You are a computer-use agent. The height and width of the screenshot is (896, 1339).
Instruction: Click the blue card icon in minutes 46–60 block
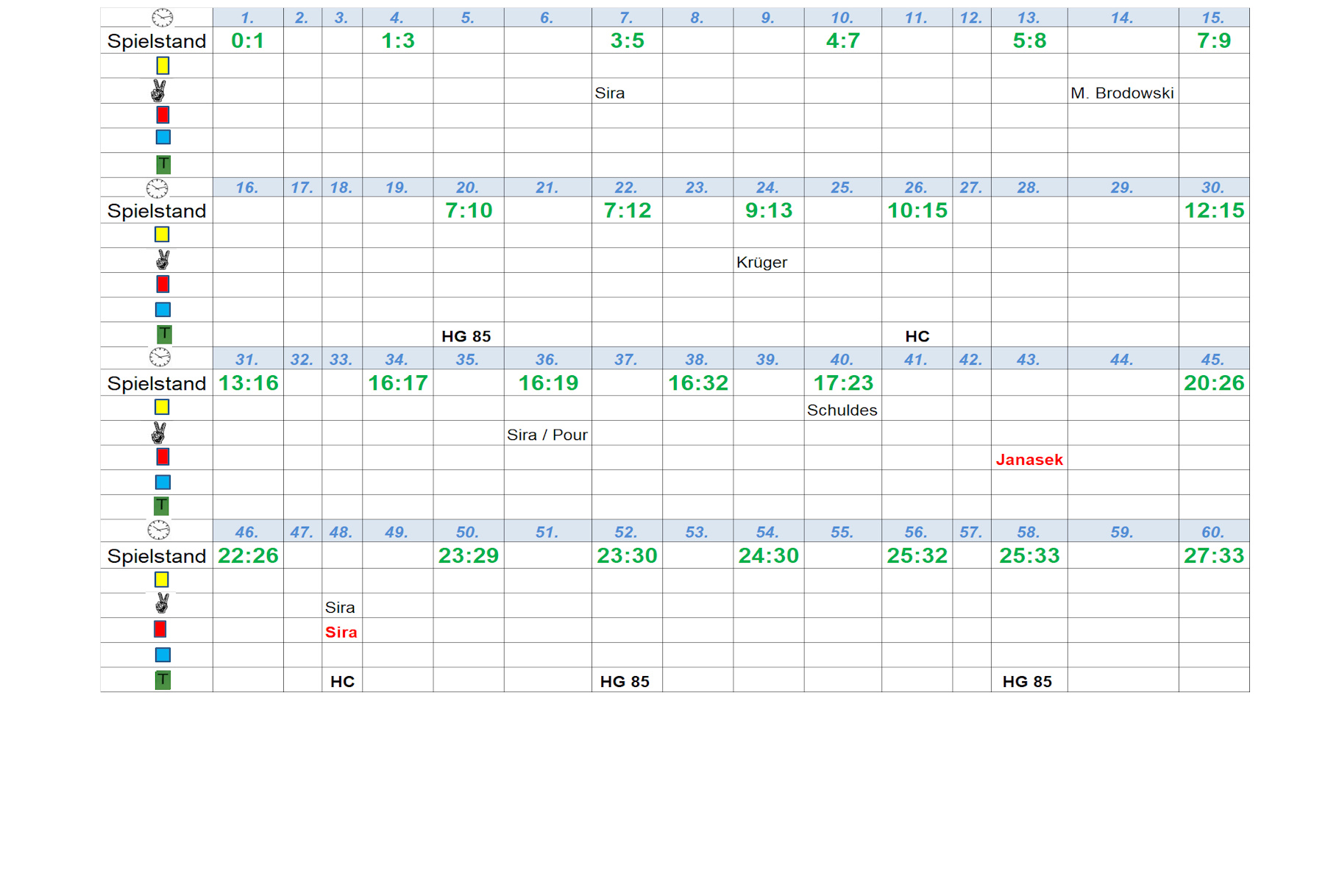click(163, 655)
